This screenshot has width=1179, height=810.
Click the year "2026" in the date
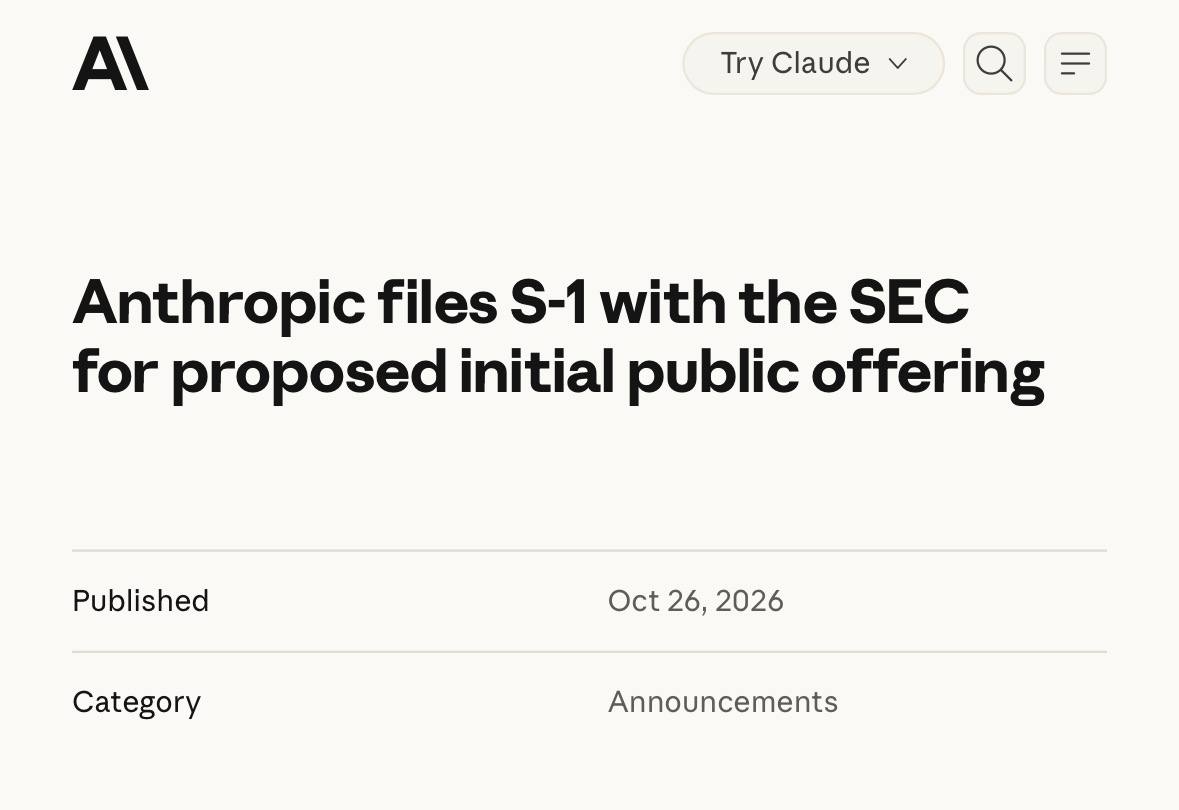point(749,601)
